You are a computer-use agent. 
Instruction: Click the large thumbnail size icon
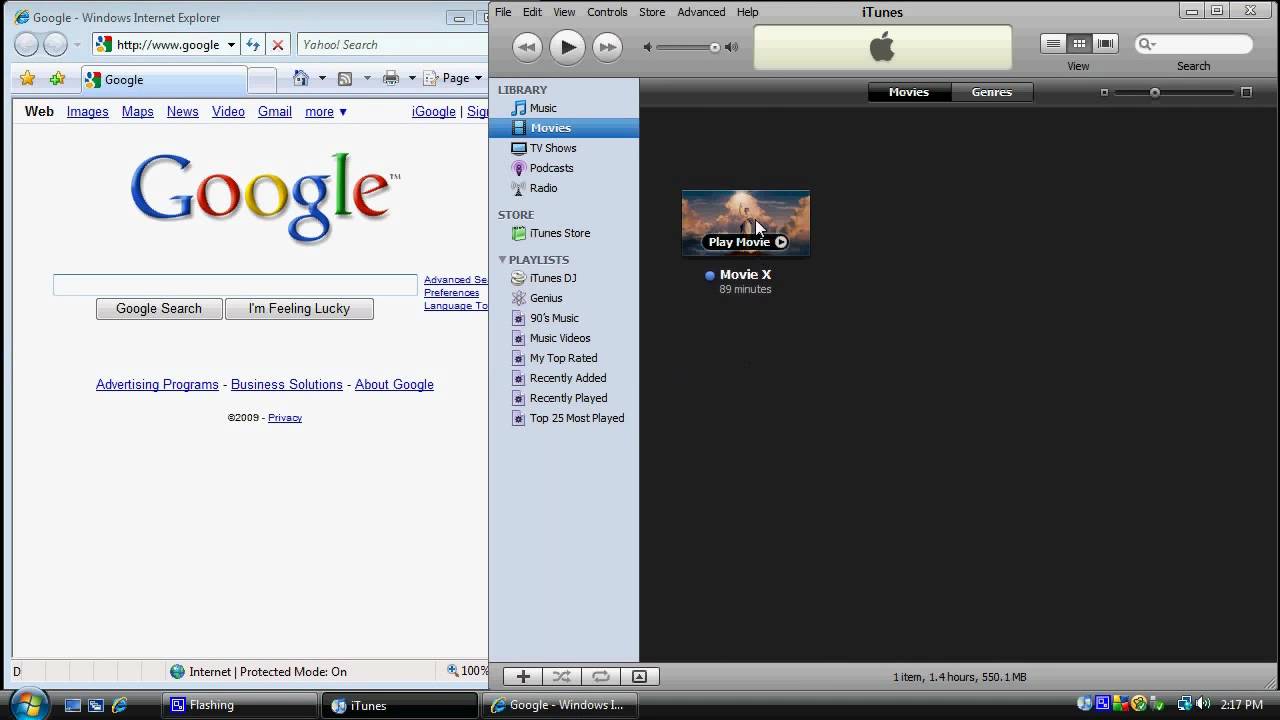(x=1246, y=92)
